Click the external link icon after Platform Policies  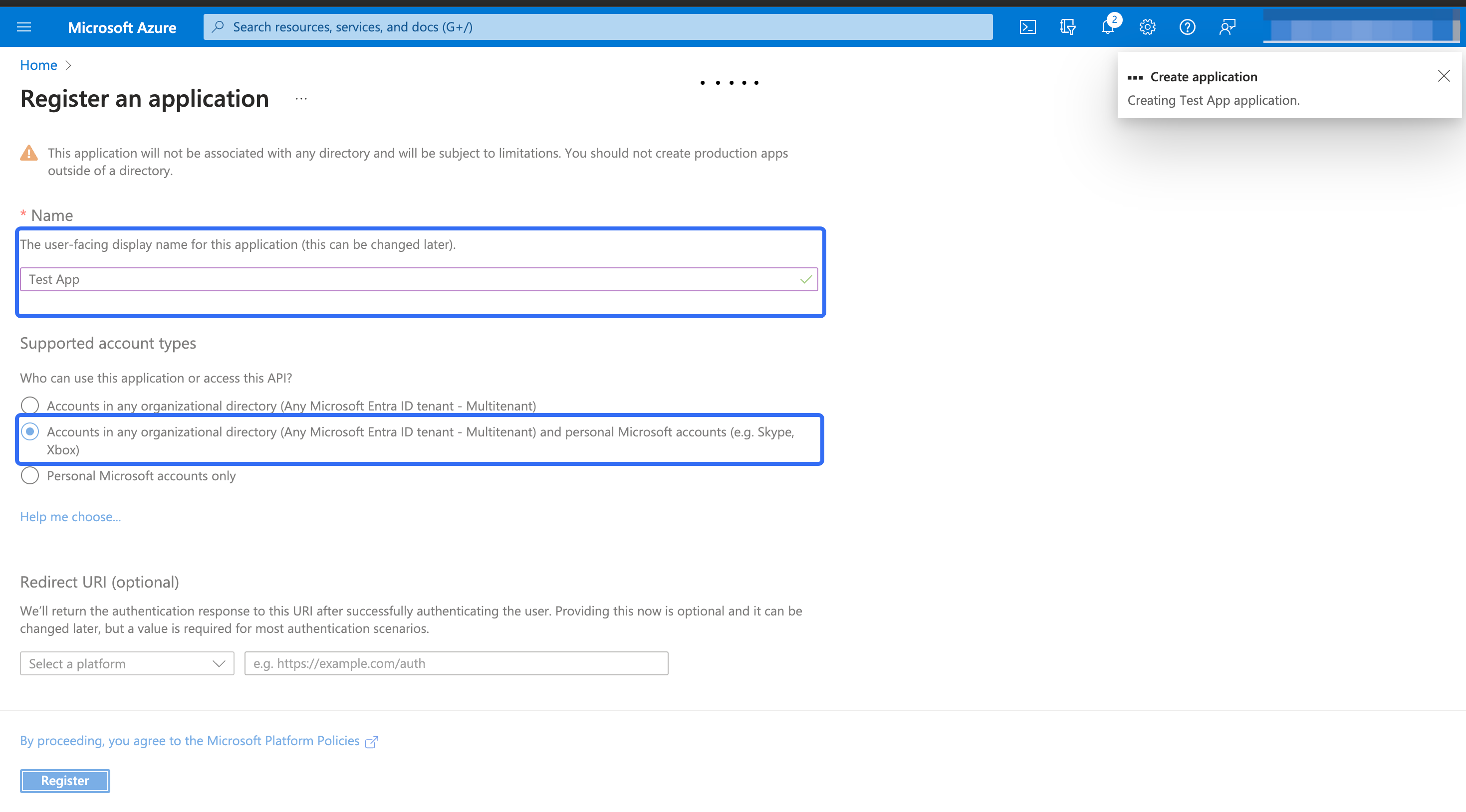372,742
